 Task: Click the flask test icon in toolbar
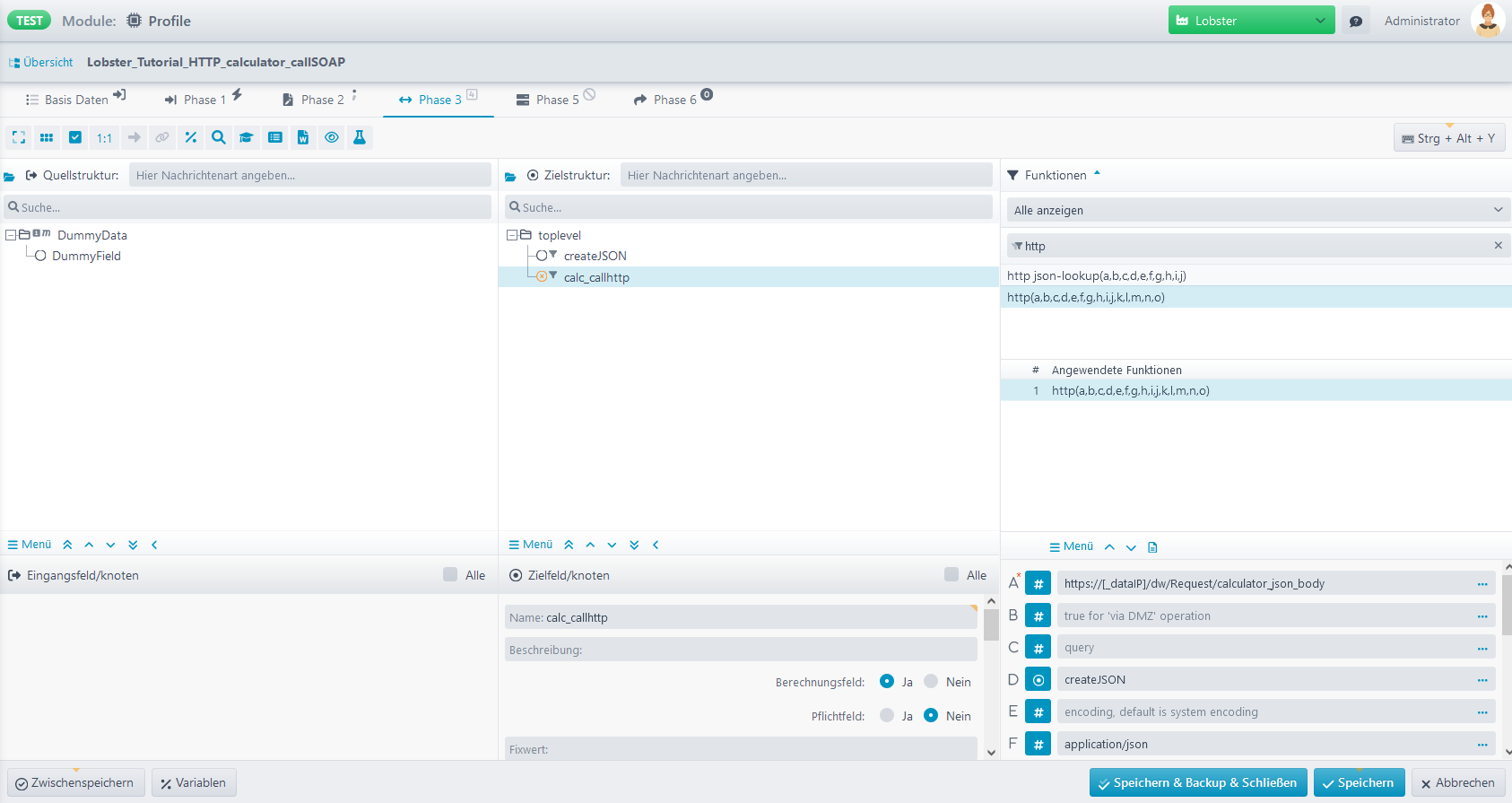coord(360,137)
